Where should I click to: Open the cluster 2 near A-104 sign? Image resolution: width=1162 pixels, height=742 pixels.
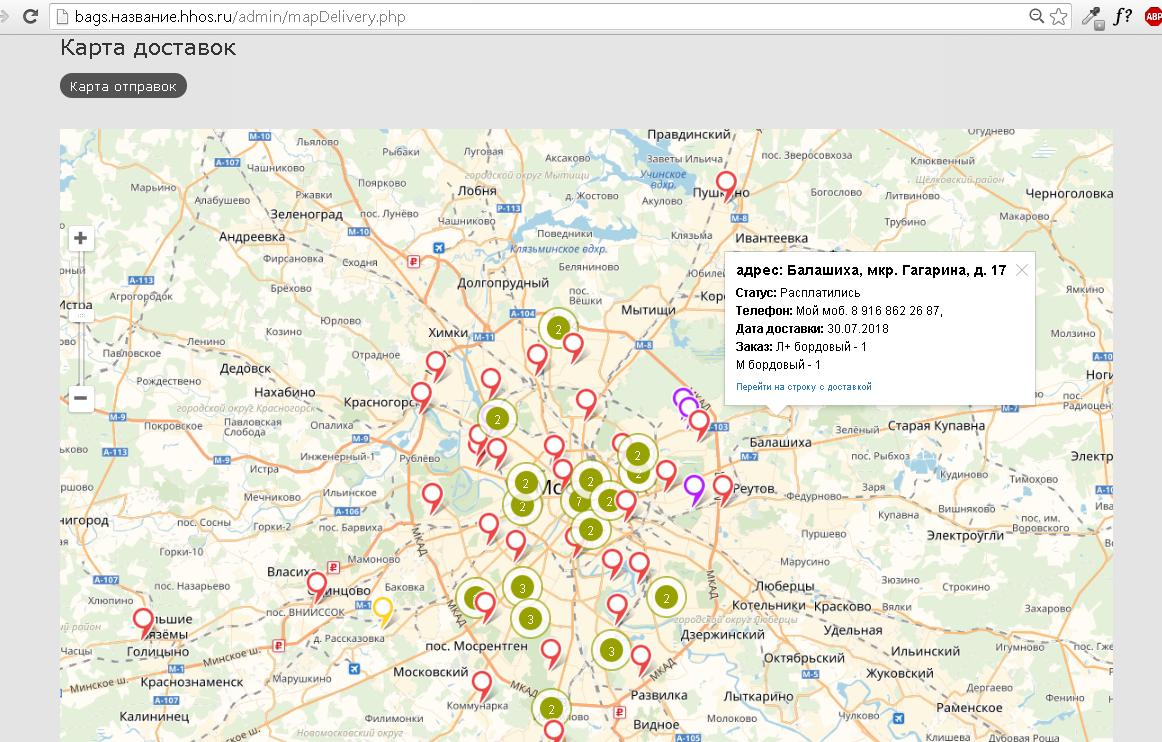(x=558, y=328)
